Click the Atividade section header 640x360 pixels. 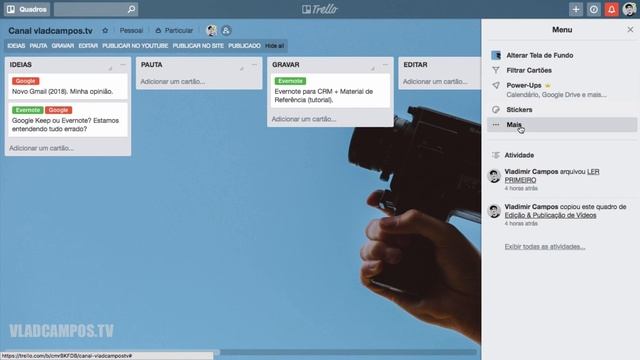(519, 155)
